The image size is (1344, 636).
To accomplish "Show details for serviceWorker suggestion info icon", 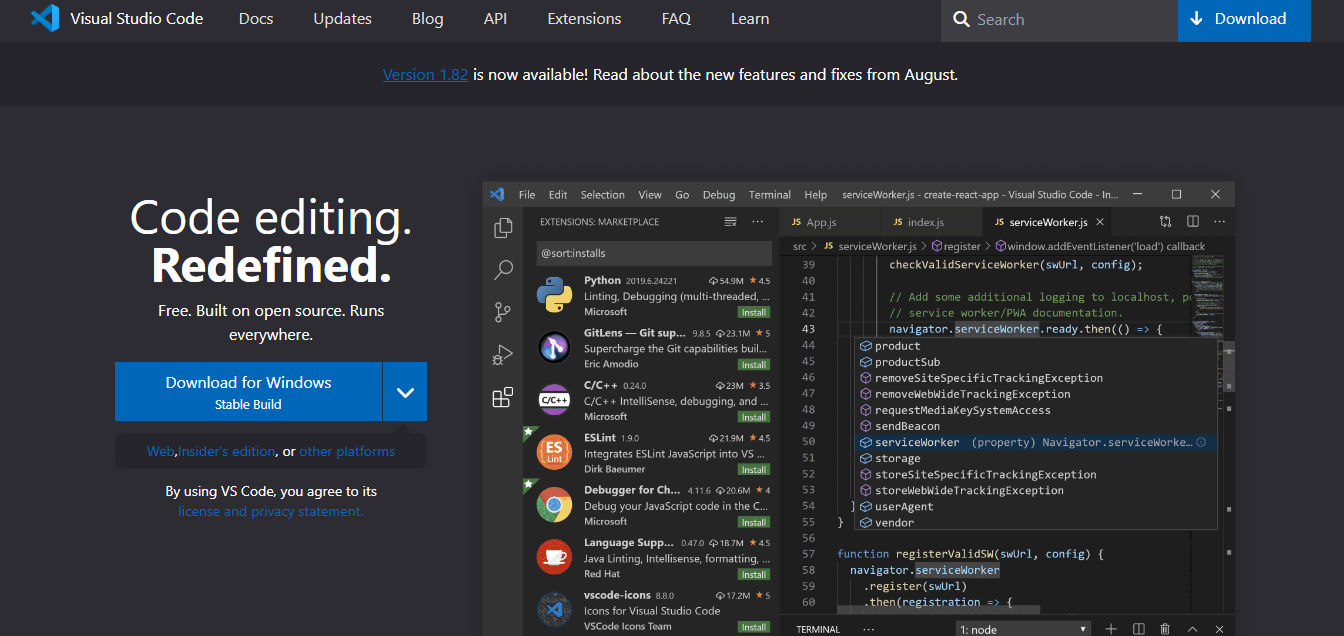I will click(1201, 442).
